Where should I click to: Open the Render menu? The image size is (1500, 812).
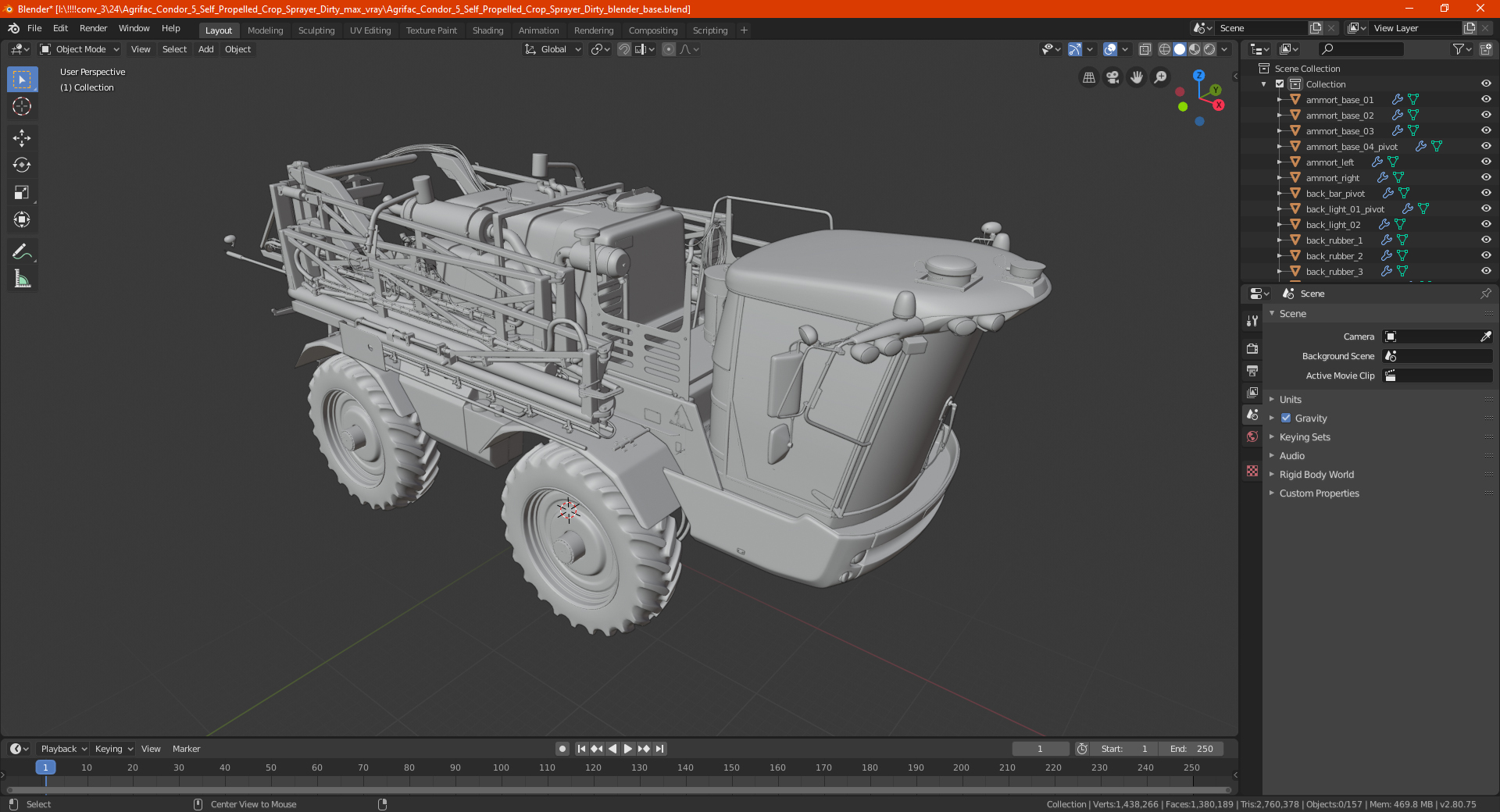(93, 28)
